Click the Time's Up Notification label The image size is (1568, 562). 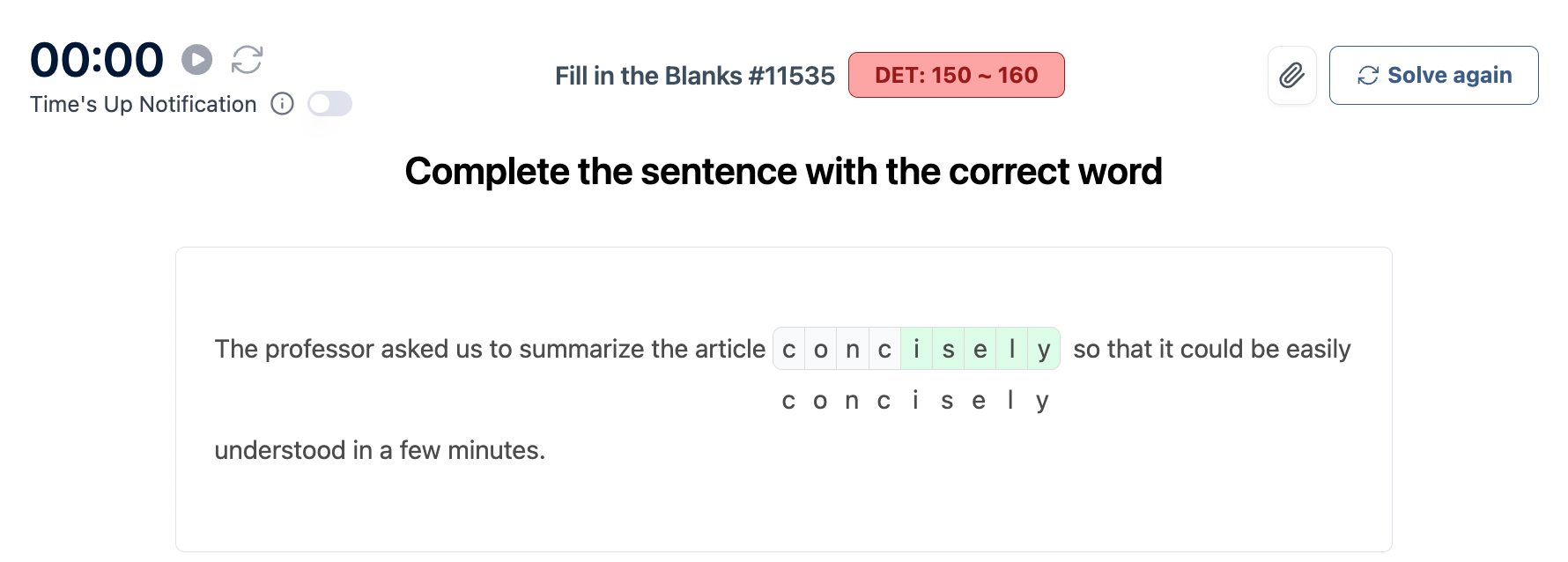pyautogui.click(x=144, y=104)
